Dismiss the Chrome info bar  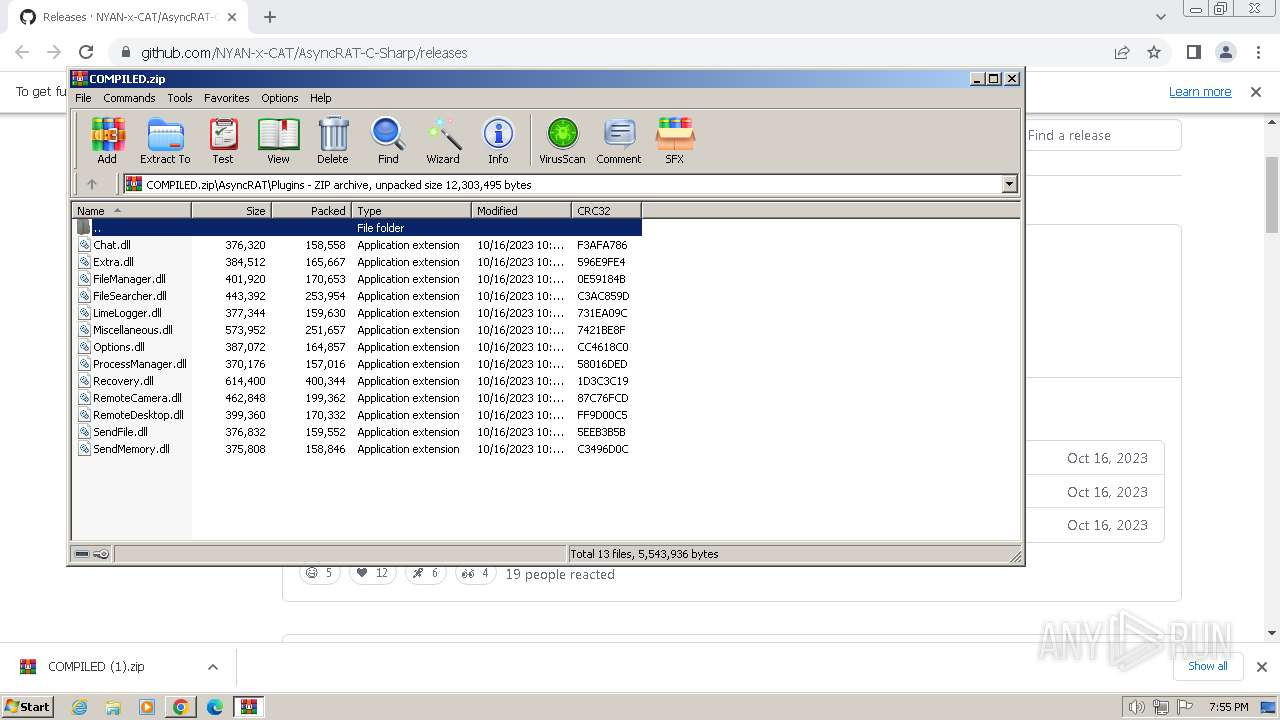1256,91
